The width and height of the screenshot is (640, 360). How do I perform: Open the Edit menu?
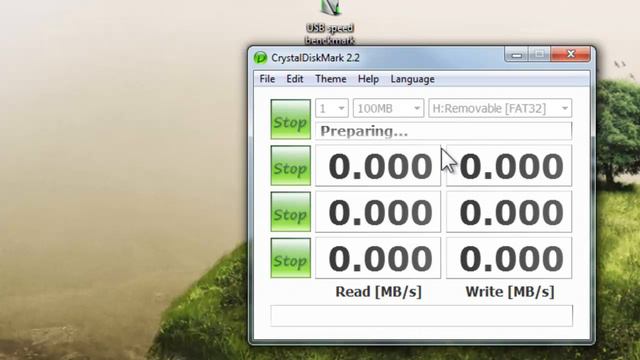pos(295,79)
